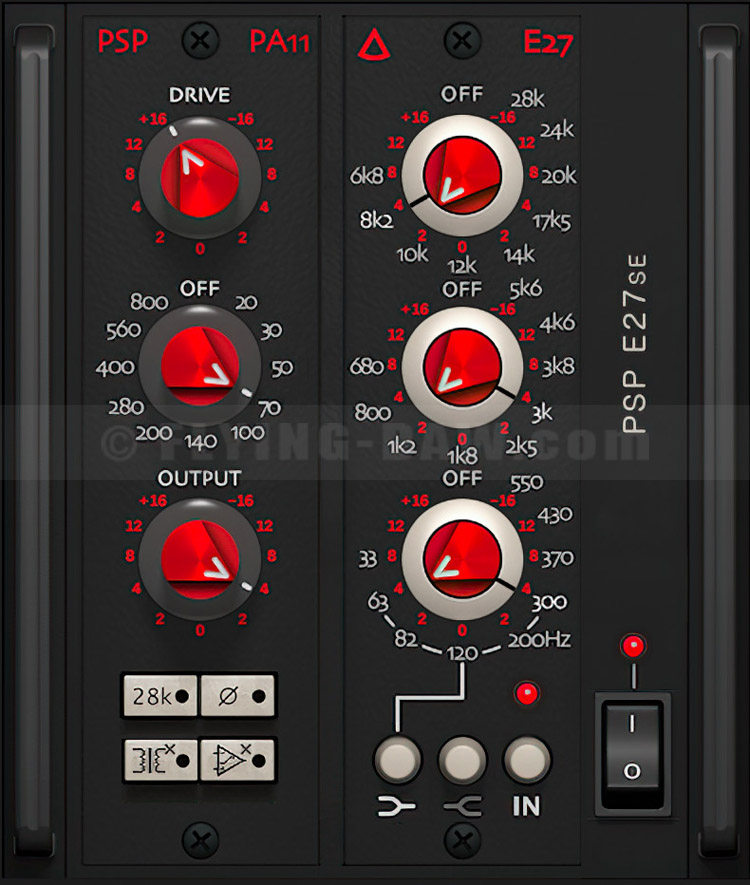Toggle the transformer bypass button
The width and height of the screenshot is (750, 885).
click(x=160, y=760)
